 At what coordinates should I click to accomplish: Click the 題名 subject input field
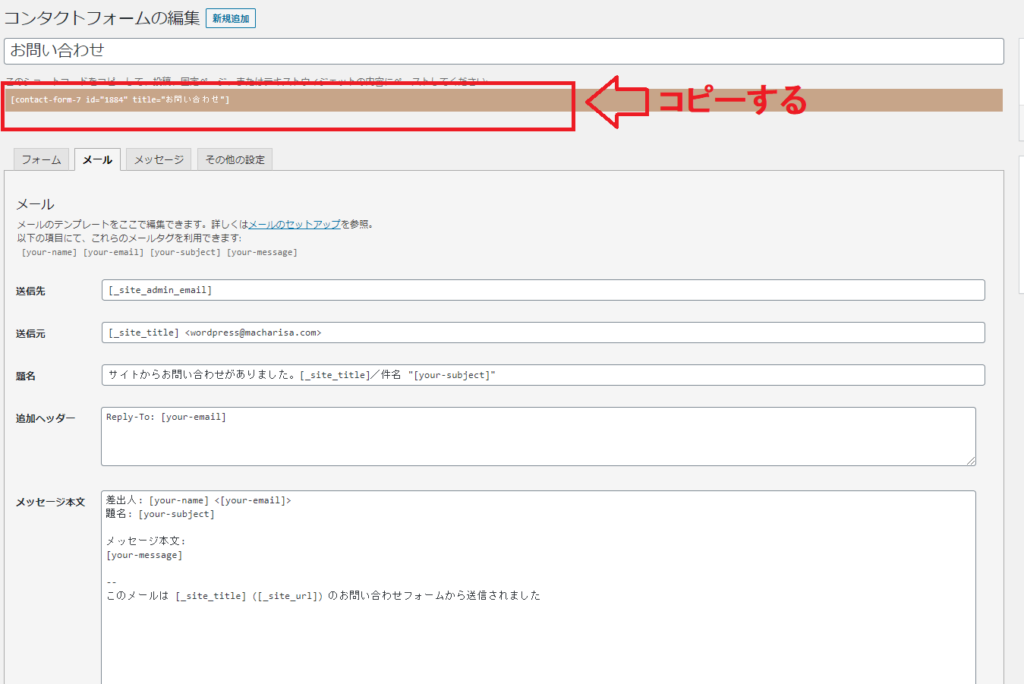click(x=542, y=375)
